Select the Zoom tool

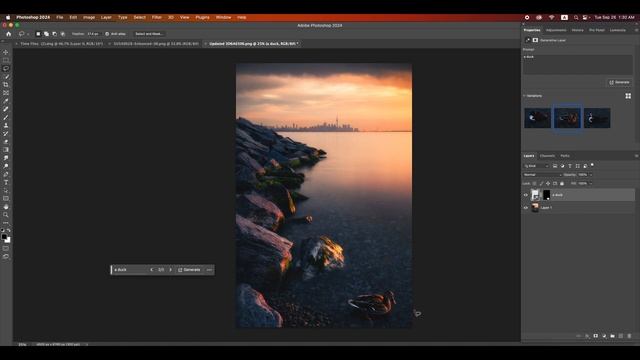6,215
